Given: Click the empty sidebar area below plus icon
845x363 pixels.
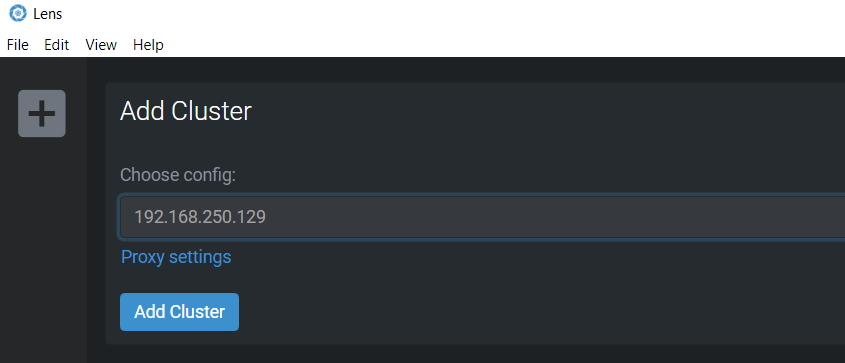Looking at the screenshot, I should click(43, 248).
